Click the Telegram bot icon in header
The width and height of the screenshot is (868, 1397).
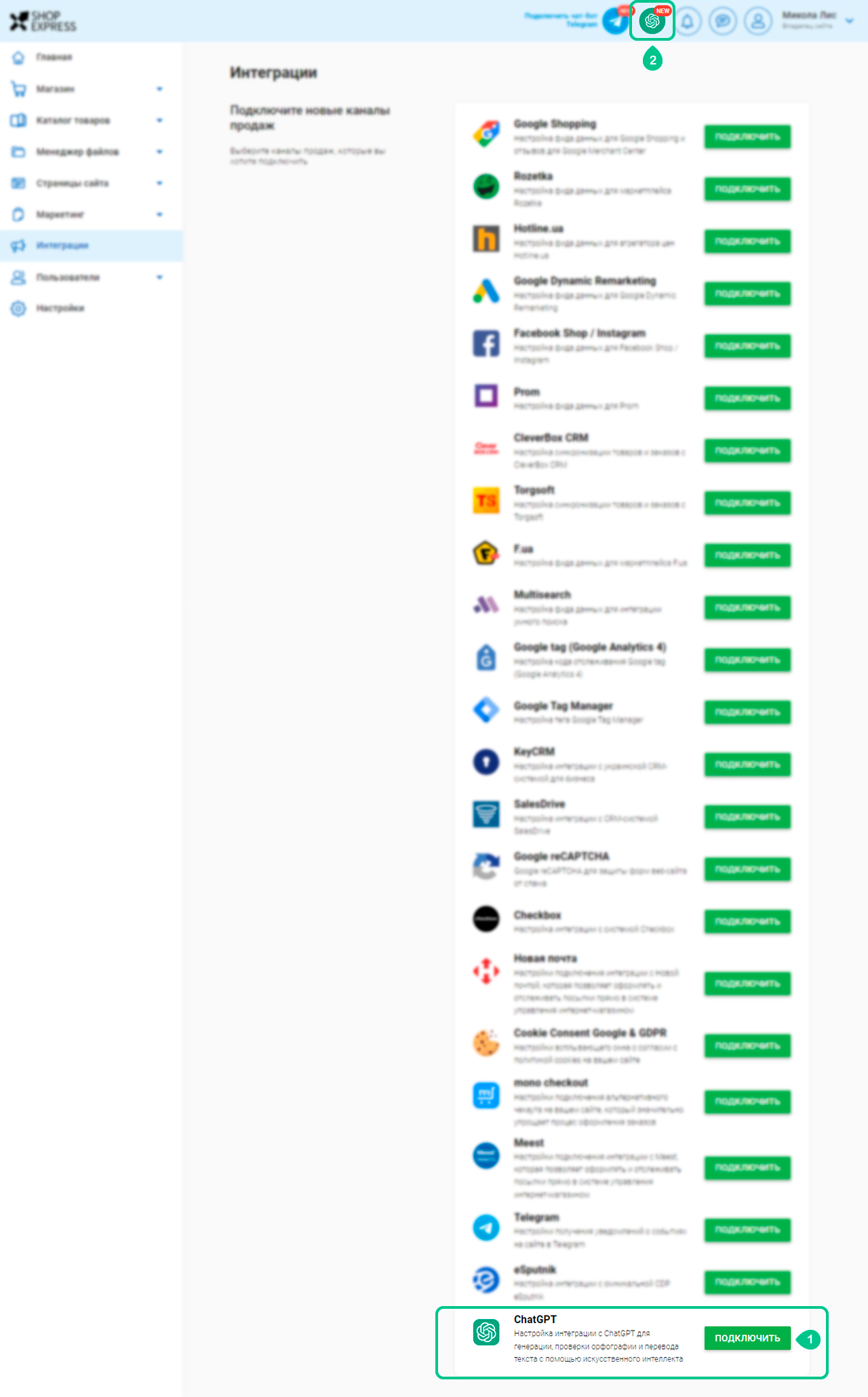(616, 21)
